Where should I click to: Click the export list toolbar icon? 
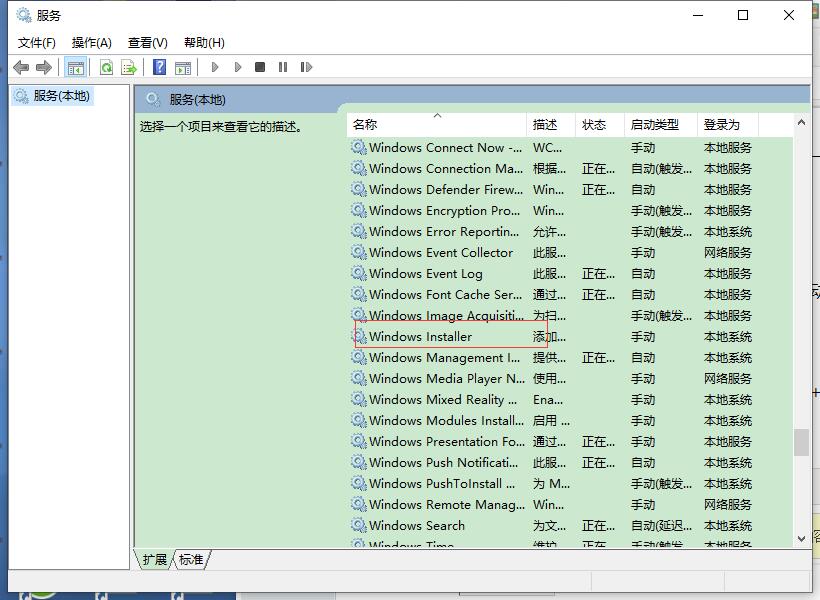coord(129,67)
